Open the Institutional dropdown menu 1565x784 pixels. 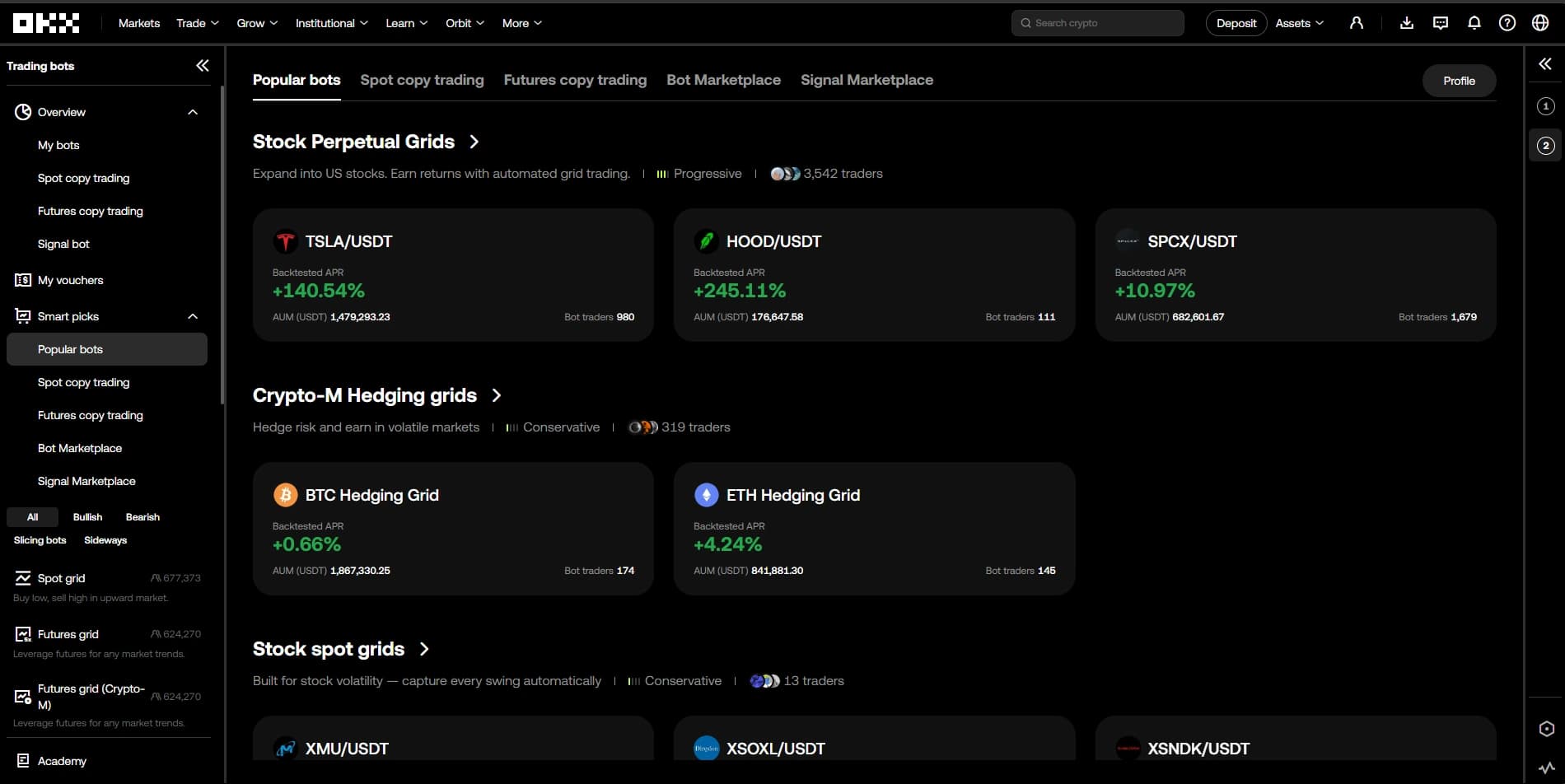[x=331, y=23]
